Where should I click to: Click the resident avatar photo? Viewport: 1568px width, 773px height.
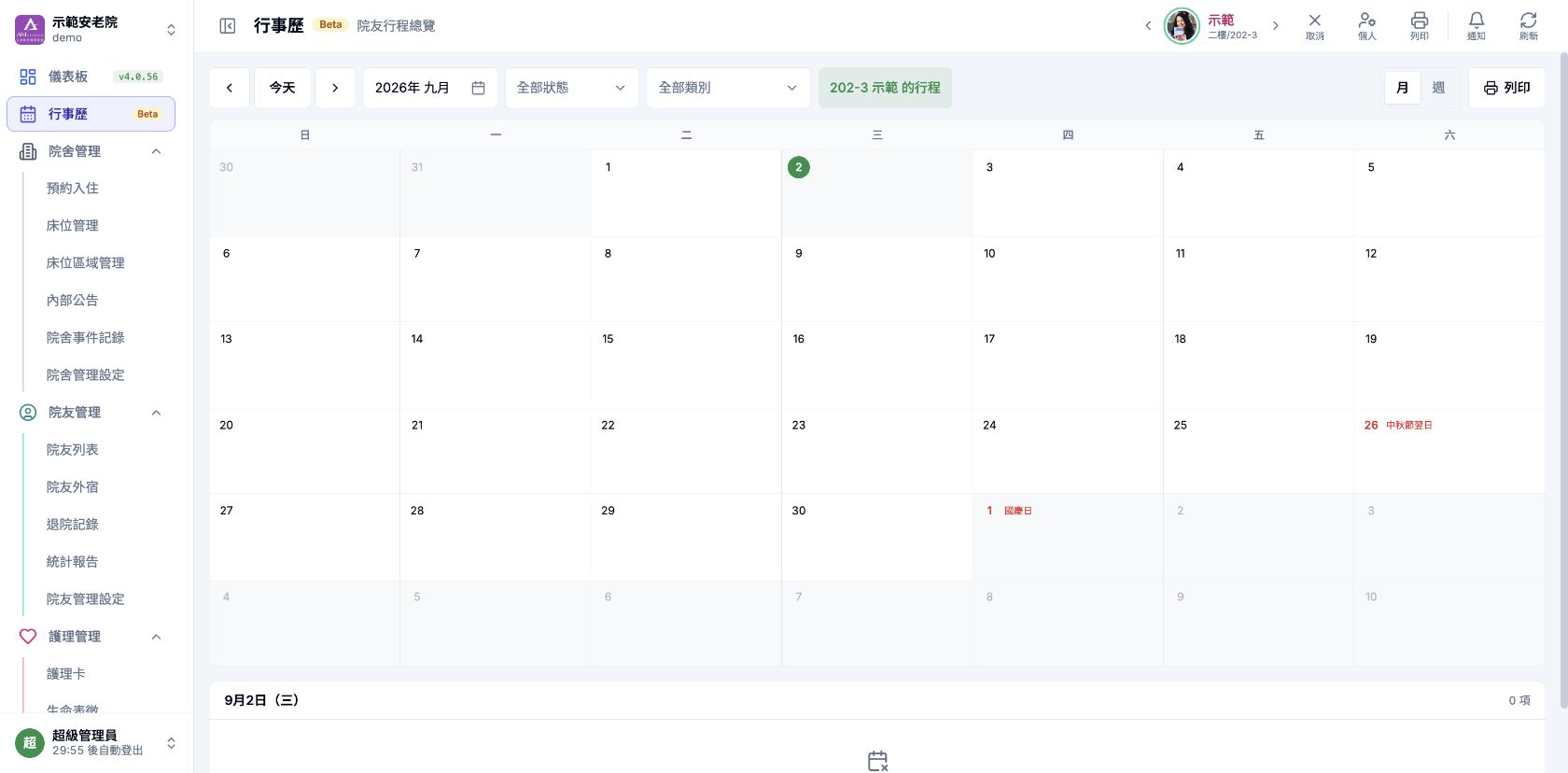(1182, 26)
